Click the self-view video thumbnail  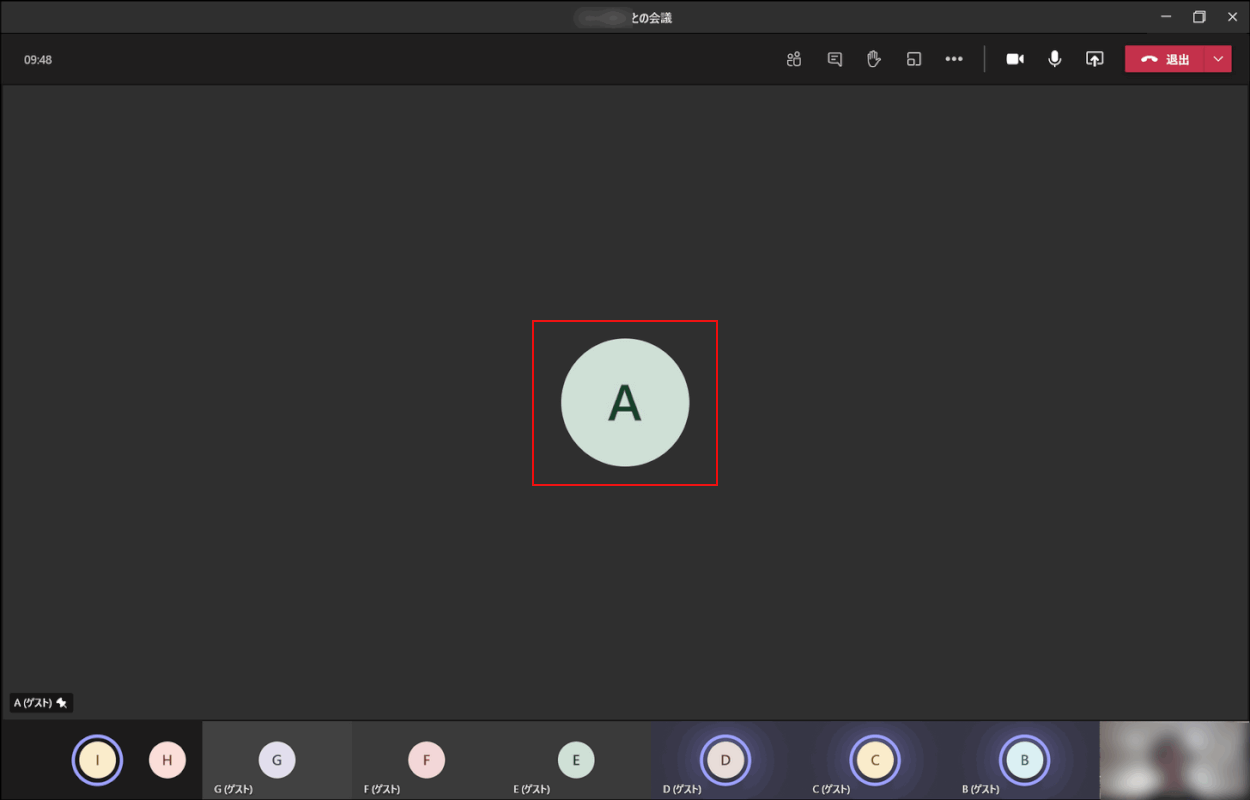pos(1174,761)
